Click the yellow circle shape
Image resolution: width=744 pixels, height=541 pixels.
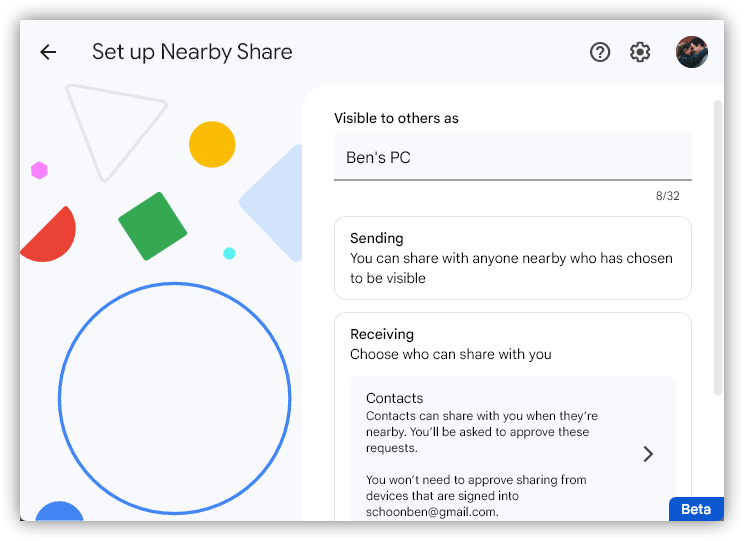click(x=212, y=144)
